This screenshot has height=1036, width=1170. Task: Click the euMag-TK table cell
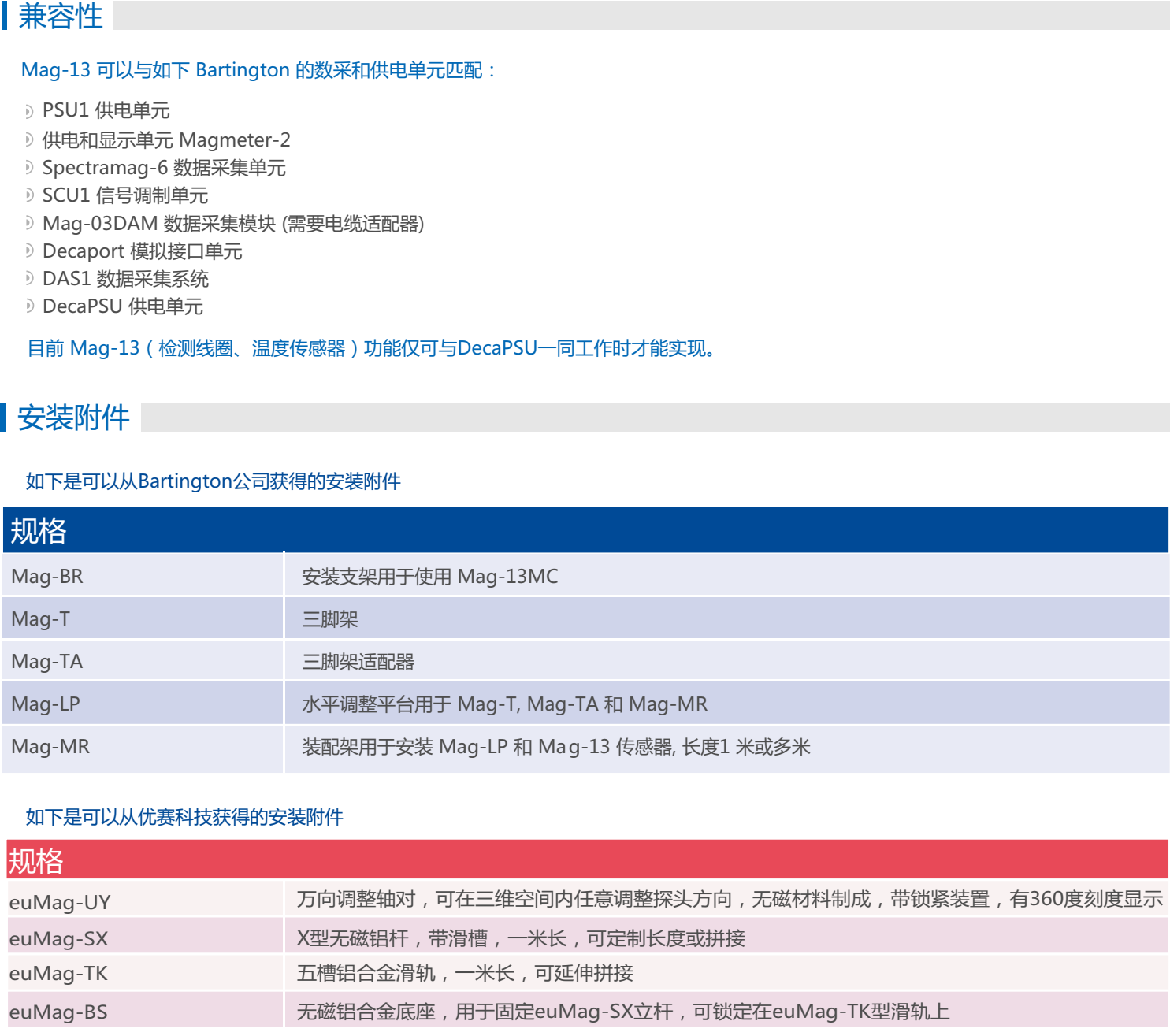[145, 973]
